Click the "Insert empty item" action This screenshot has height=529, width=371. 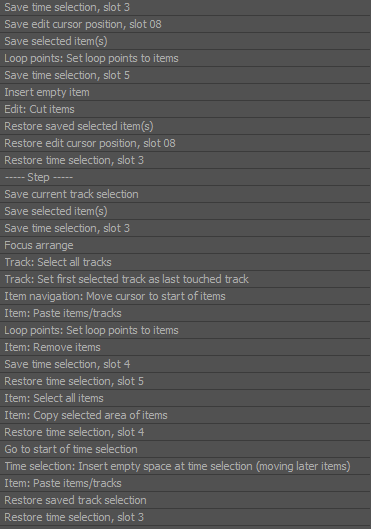click(185, 92)
